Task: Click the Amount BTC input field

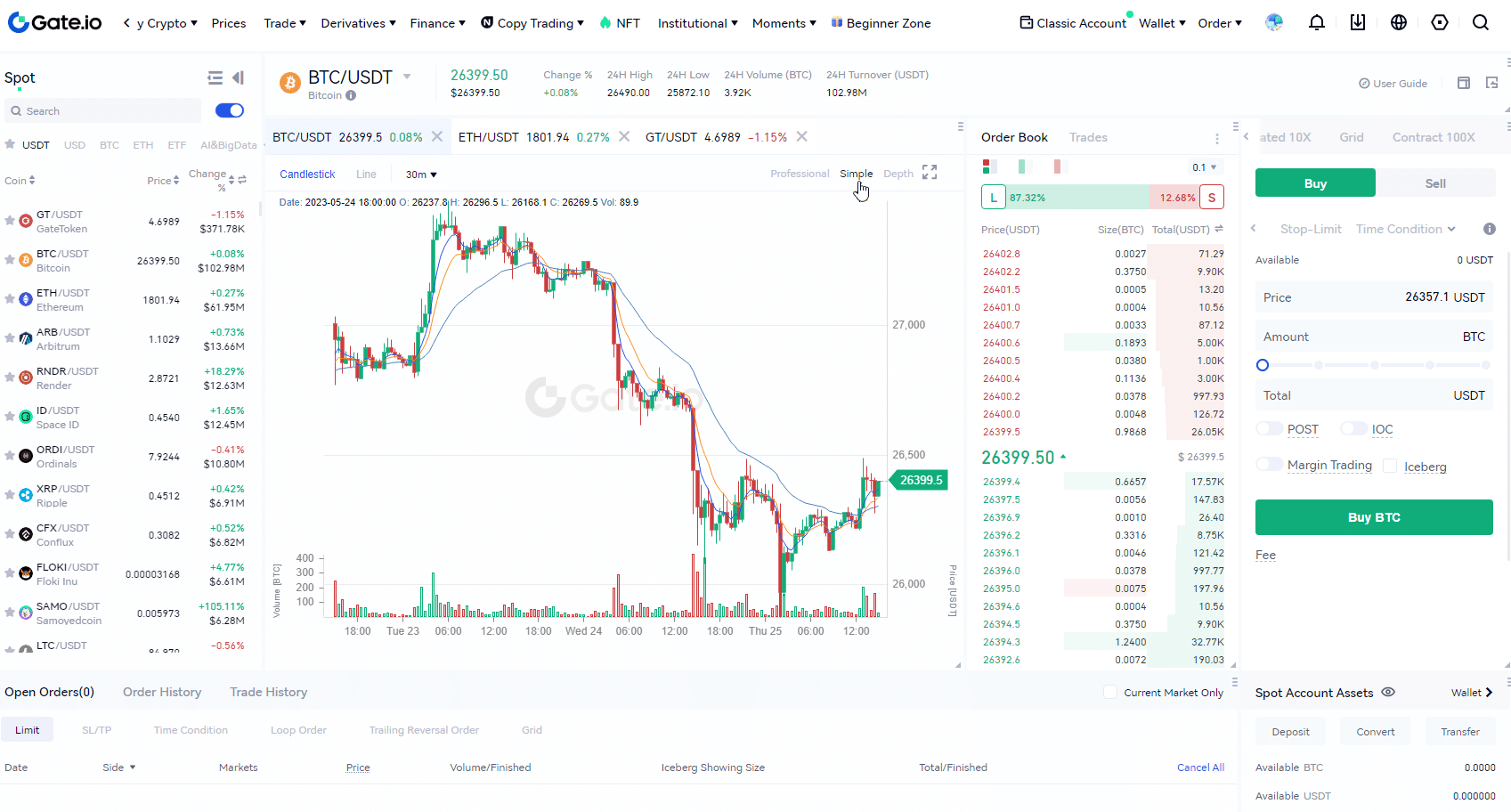Action: pyautogui.click(x=1374, y=337)
